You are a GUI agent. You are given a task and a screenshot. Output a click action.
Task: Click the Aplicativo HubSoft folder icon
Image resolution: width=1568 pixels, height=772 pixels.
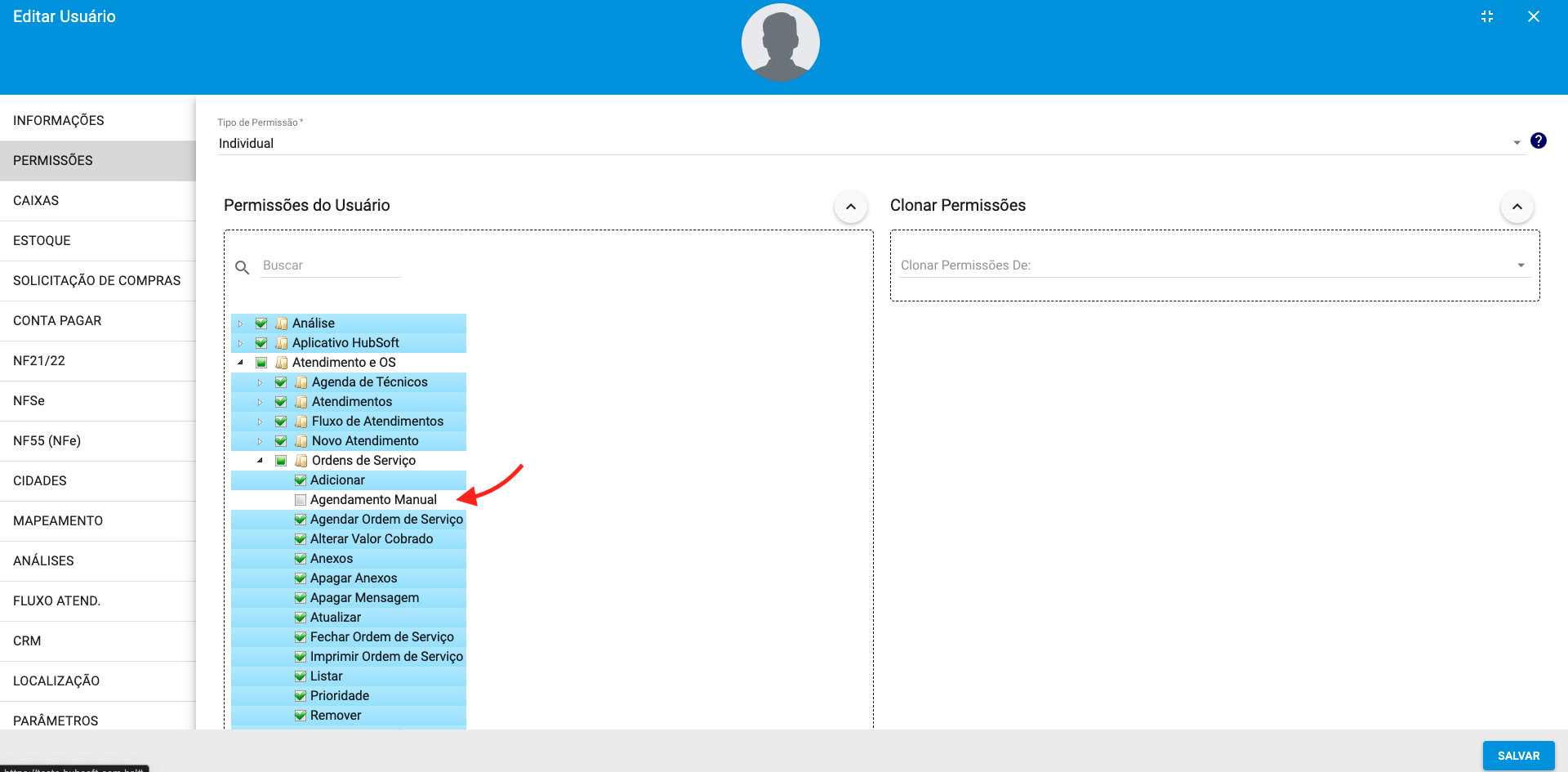click(x=282, y=343)
